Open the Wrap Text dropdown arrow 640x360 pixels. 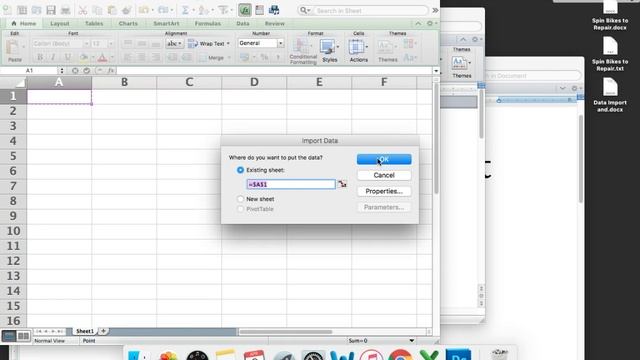point(228,44)
